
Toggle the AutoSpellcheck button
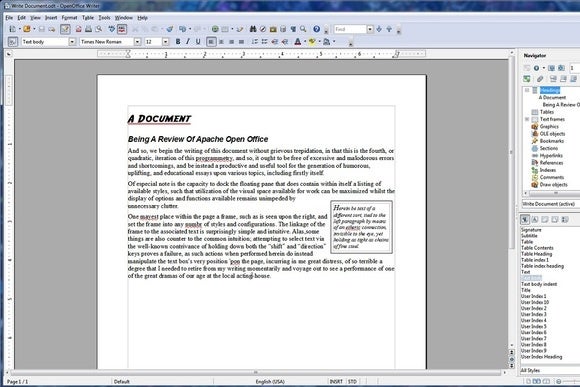[122, 29]
